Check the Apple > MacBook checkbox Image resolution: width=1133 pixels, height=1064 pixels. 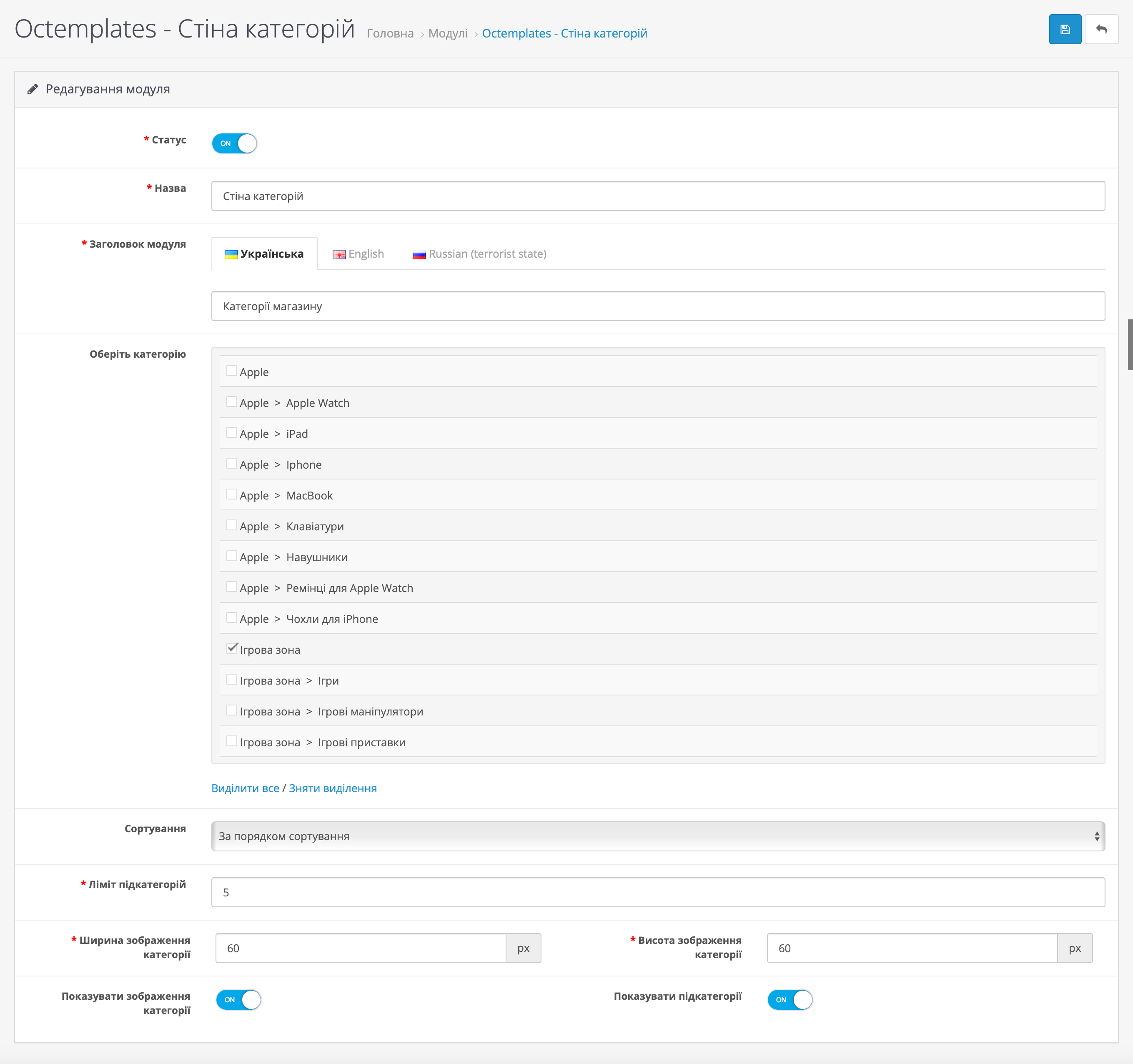[x=231, y=494]
